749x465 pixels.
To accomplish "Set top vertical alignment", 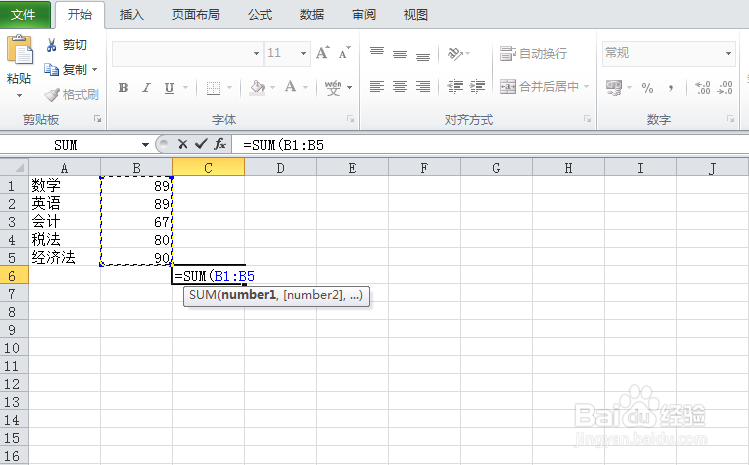I will pos(377,53).
